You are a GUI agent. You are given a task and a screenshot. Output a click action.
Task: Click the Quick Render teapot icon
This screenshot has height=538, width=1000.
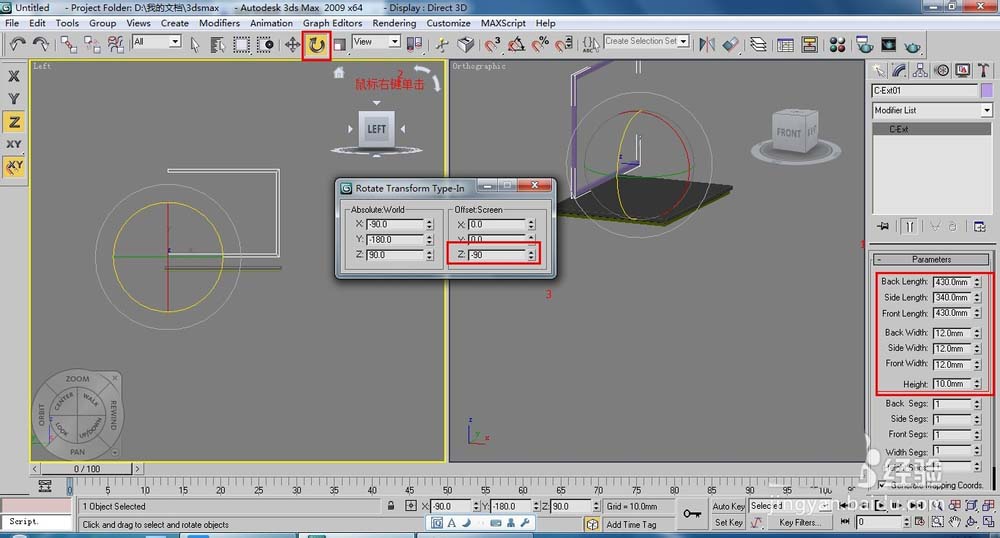(x=913, y=45)
